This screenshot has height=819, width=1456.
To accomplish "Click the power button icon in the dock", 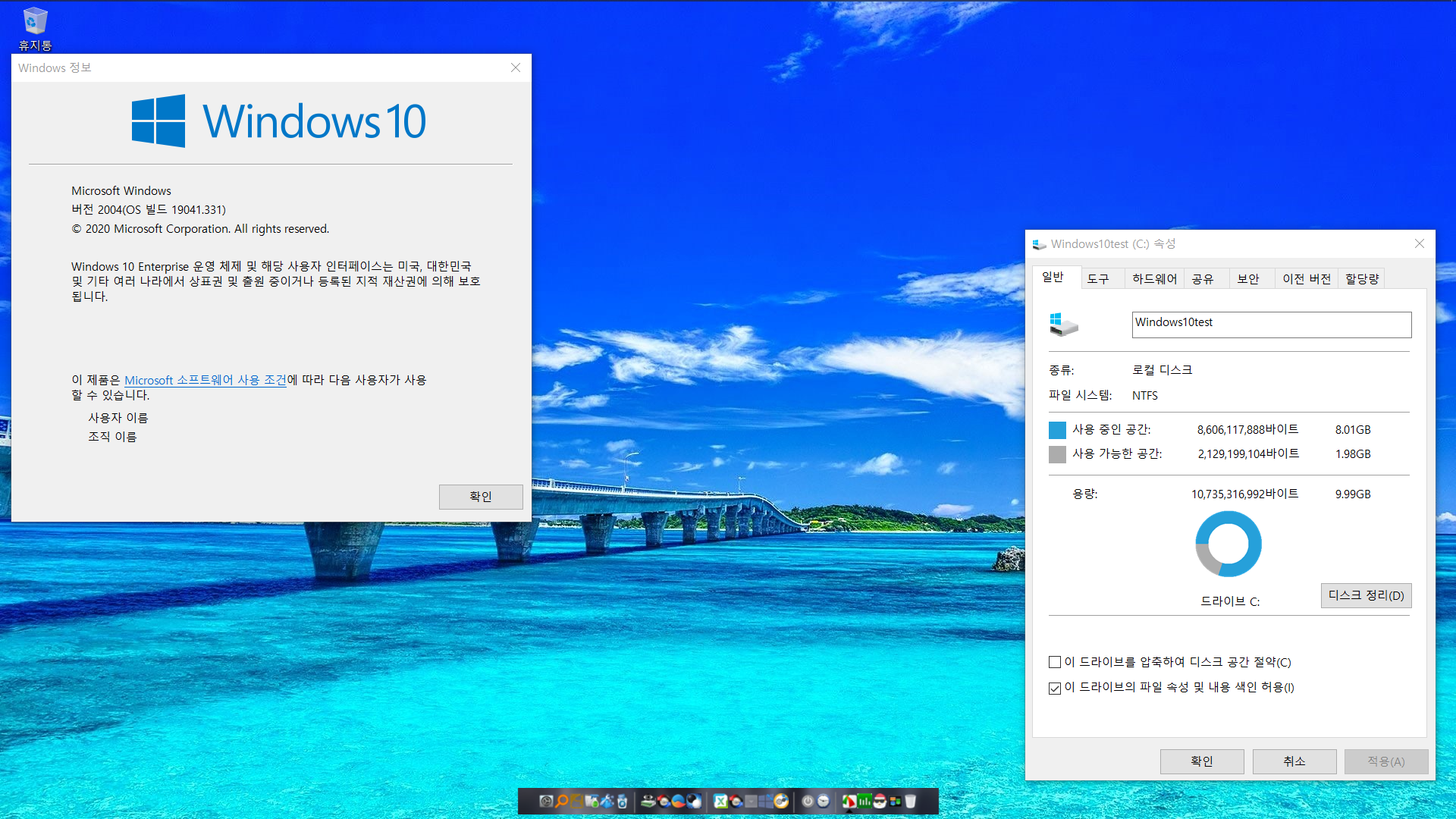I will (x=808, y=801).
